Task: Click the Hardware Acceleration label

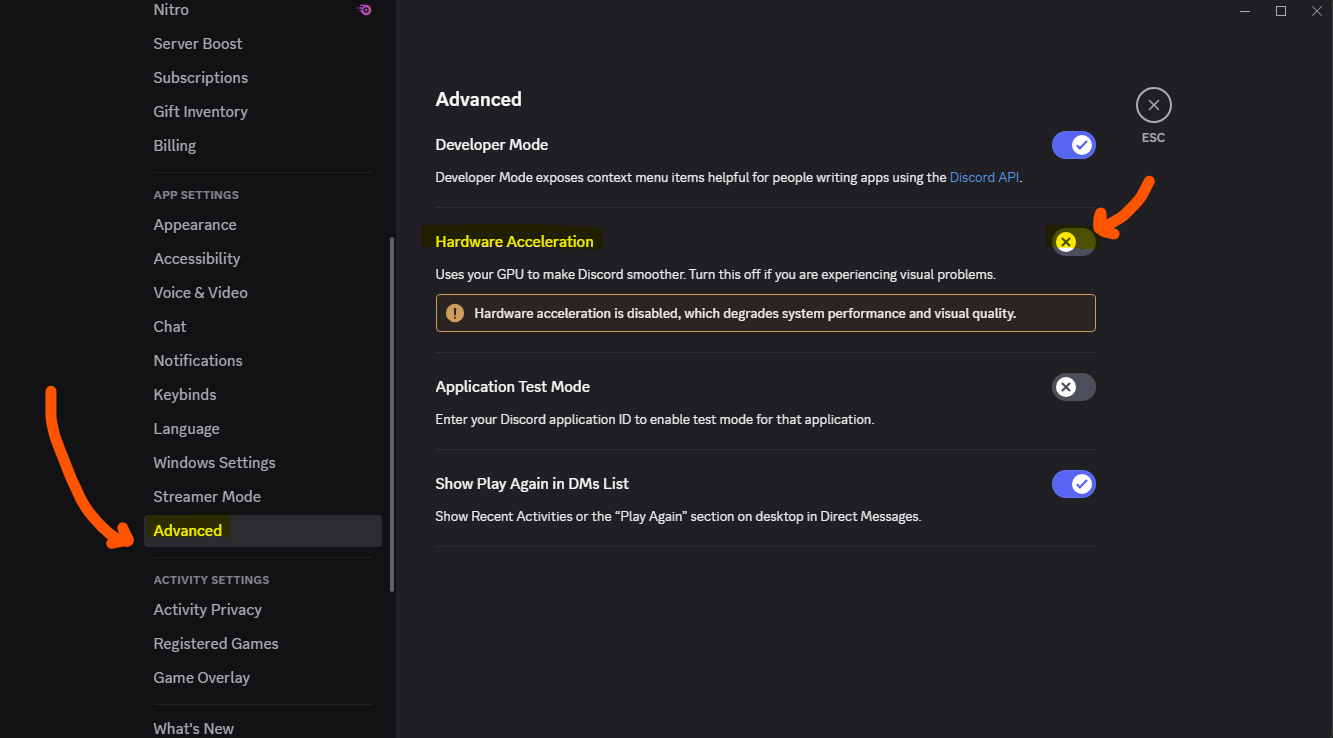Action: click(514, 241)
